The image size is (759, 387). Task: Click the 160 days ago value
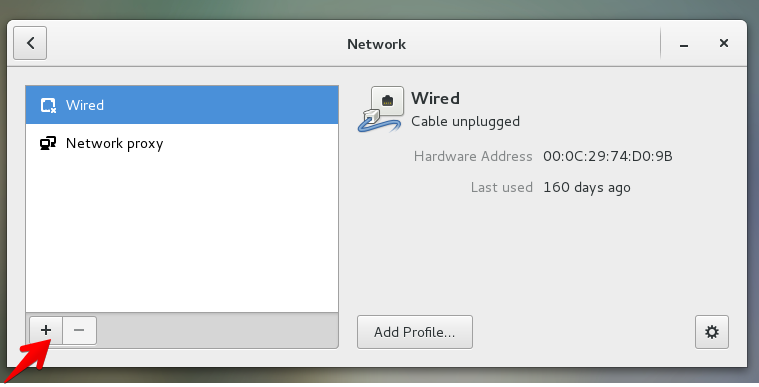click(x=587, y=187)
